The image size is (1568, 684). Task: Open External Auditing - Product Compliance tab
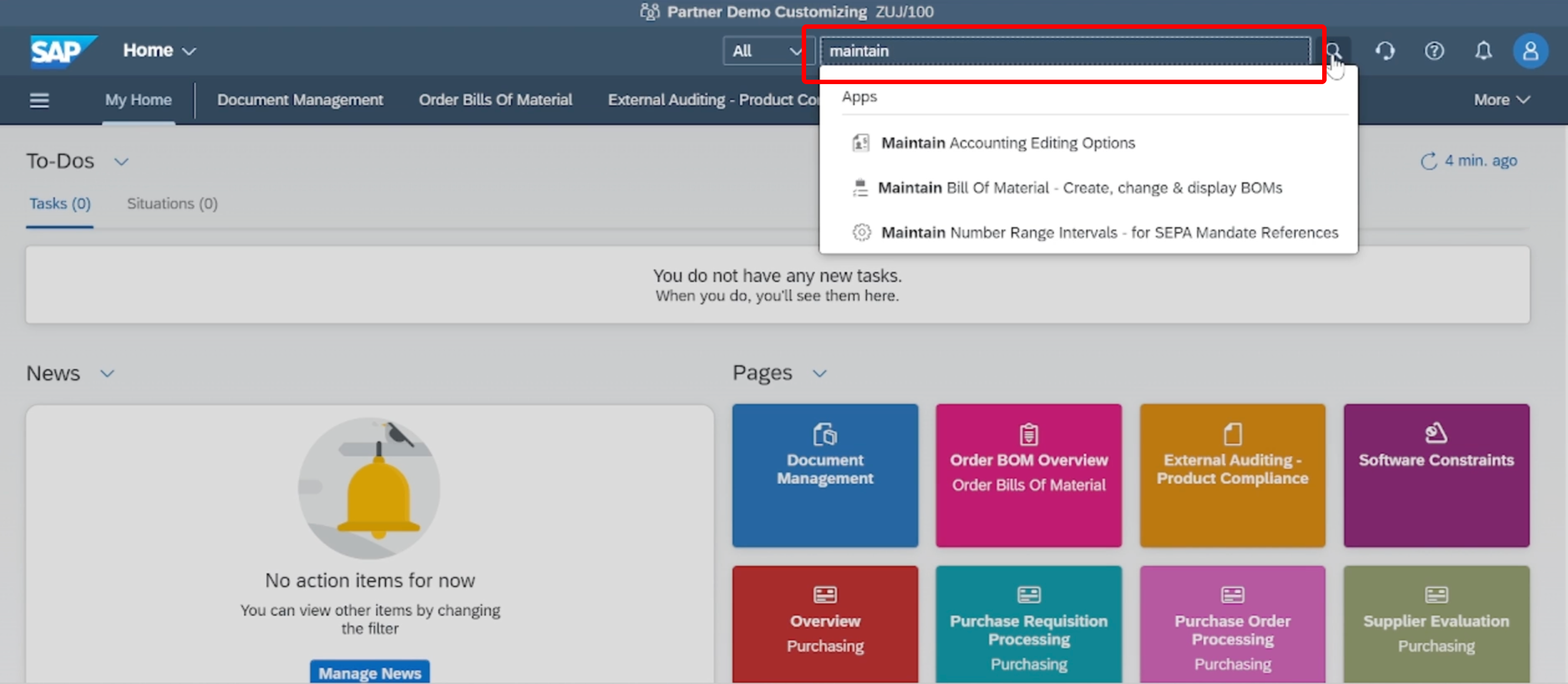(x=713, y=100)
